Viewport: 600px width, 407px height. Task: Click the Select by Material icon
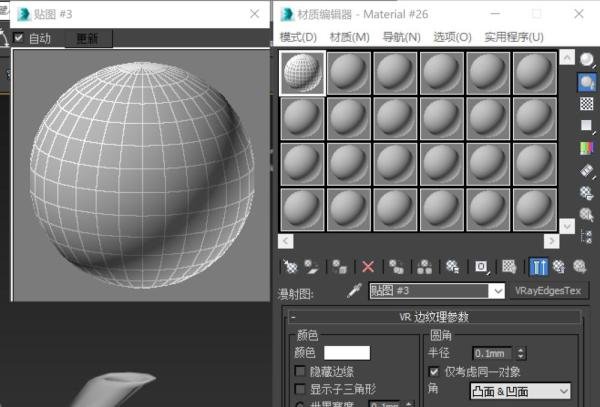586,215
